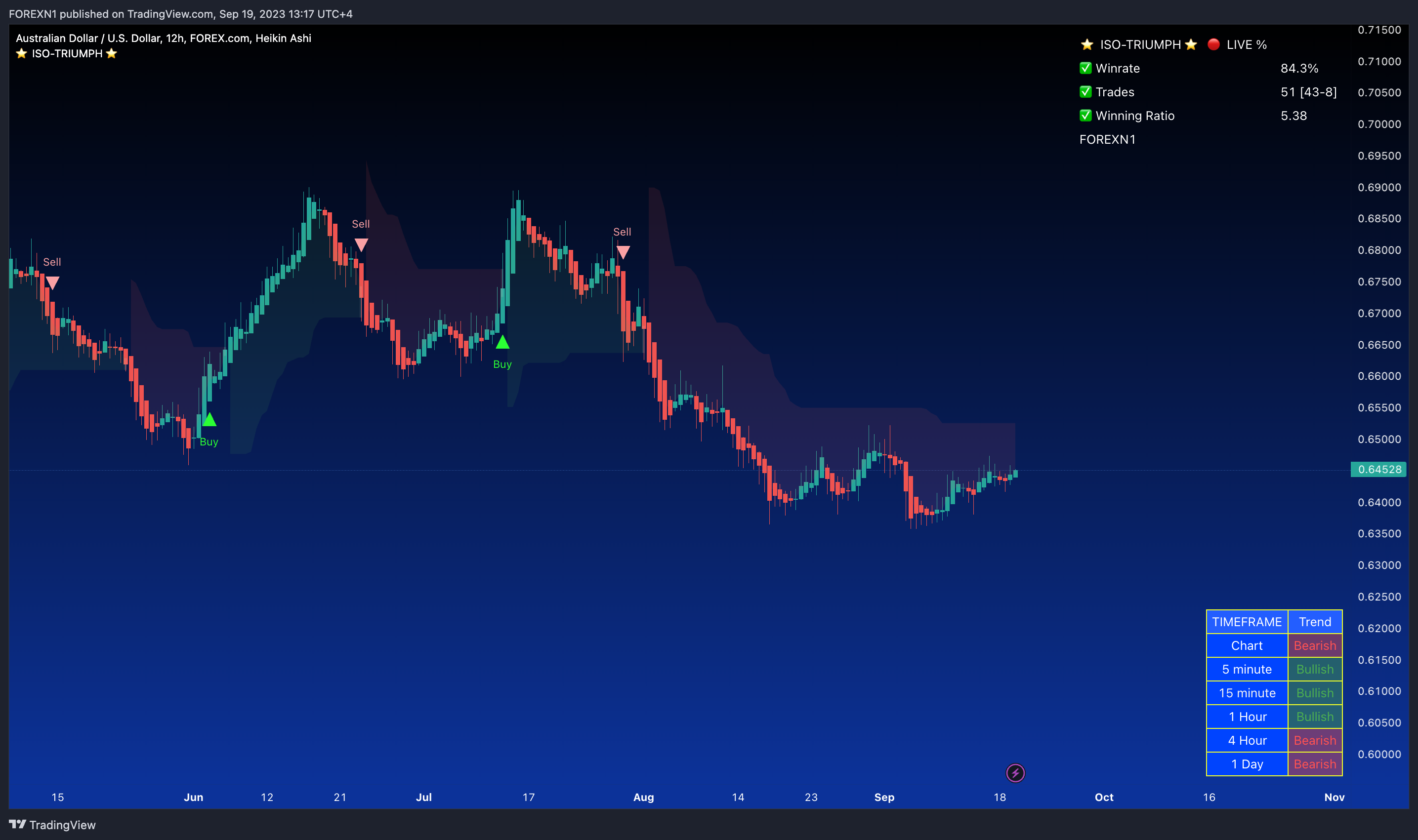
Task: Click the 1 Hour Bullish cell
Action: click(x=1315, y=717)
